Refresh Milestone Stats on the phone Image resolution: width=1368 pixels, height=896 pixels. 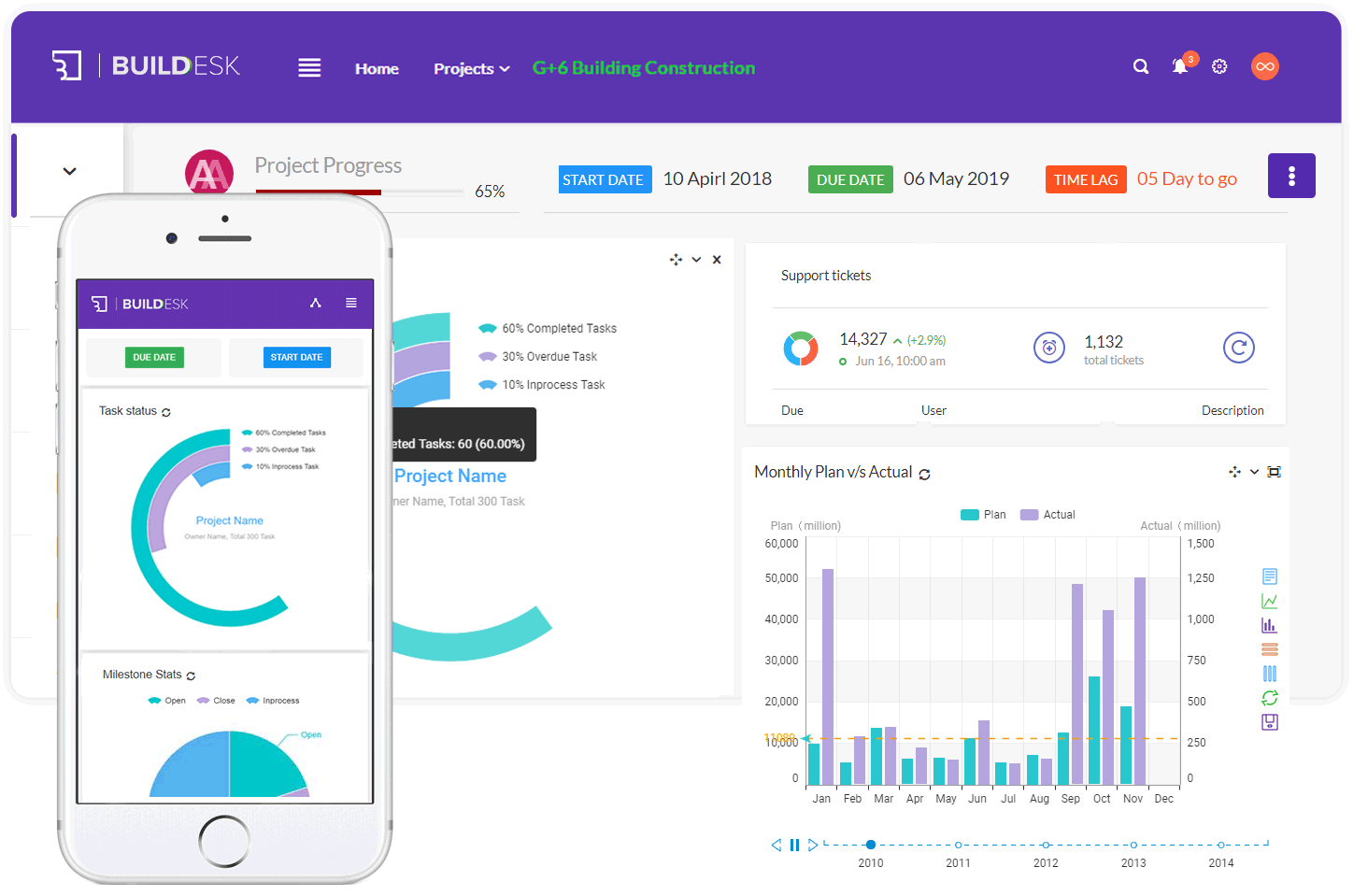point(191,676)
